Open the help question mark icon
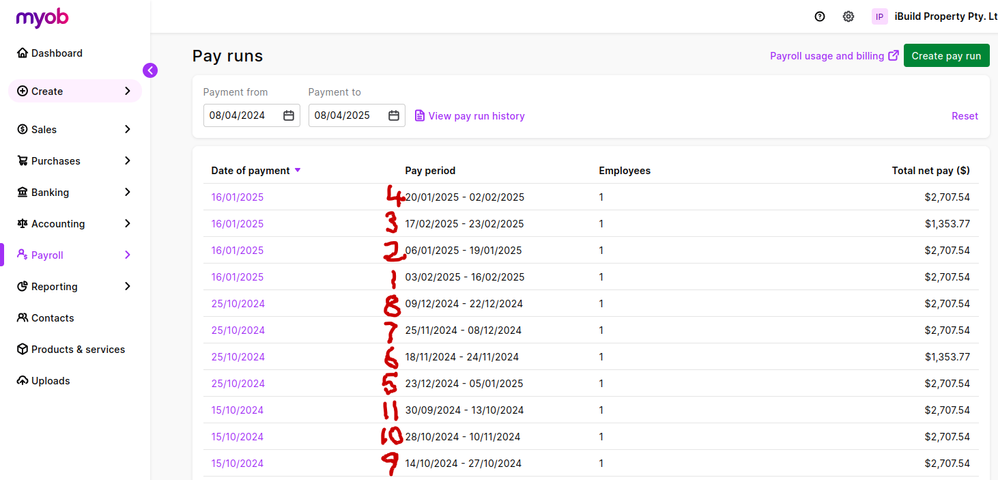This screenshot has width=998, height=480. point(820,16)
